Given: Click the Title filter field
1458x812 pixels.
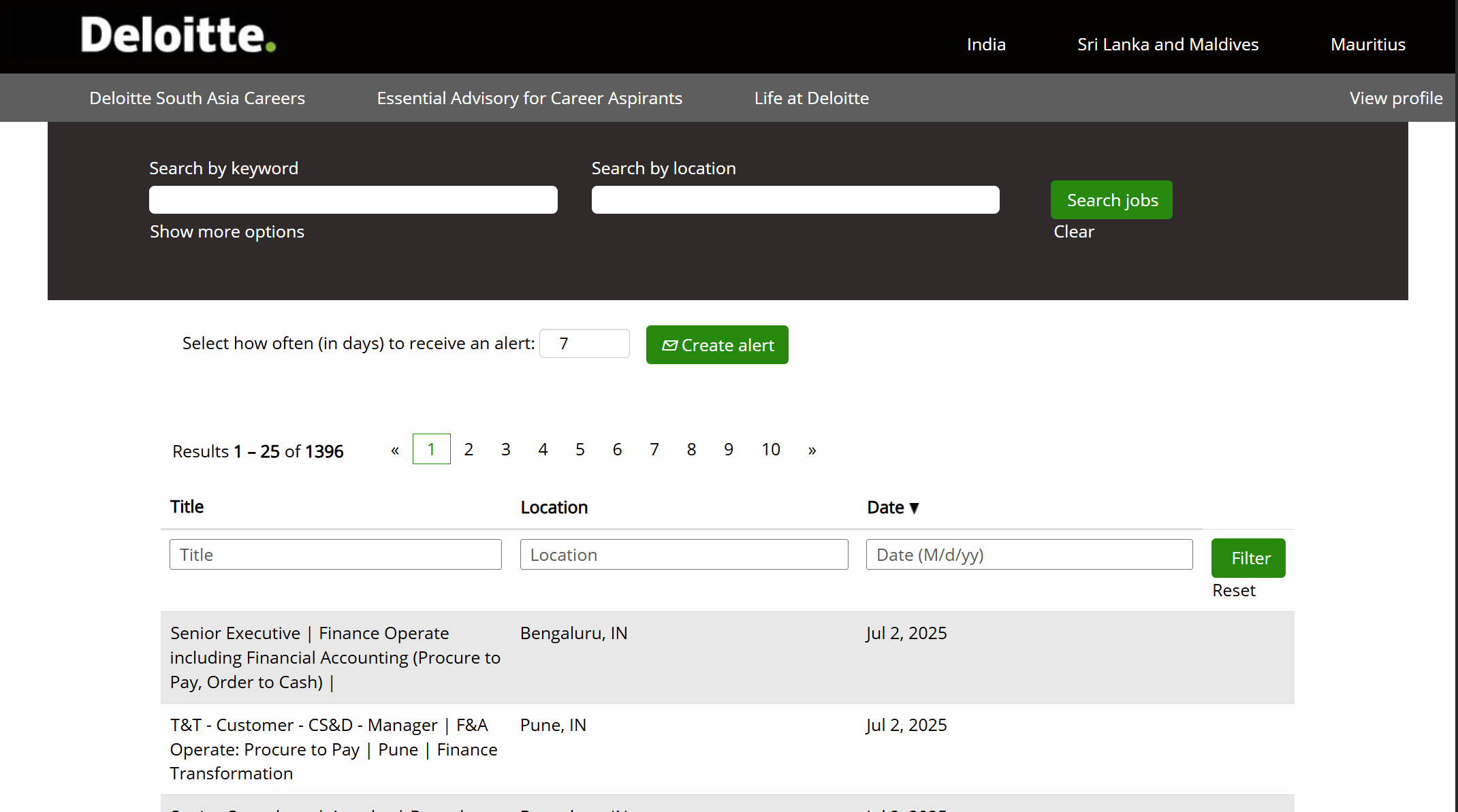Looking at the screenshot, I should (335, 554).
